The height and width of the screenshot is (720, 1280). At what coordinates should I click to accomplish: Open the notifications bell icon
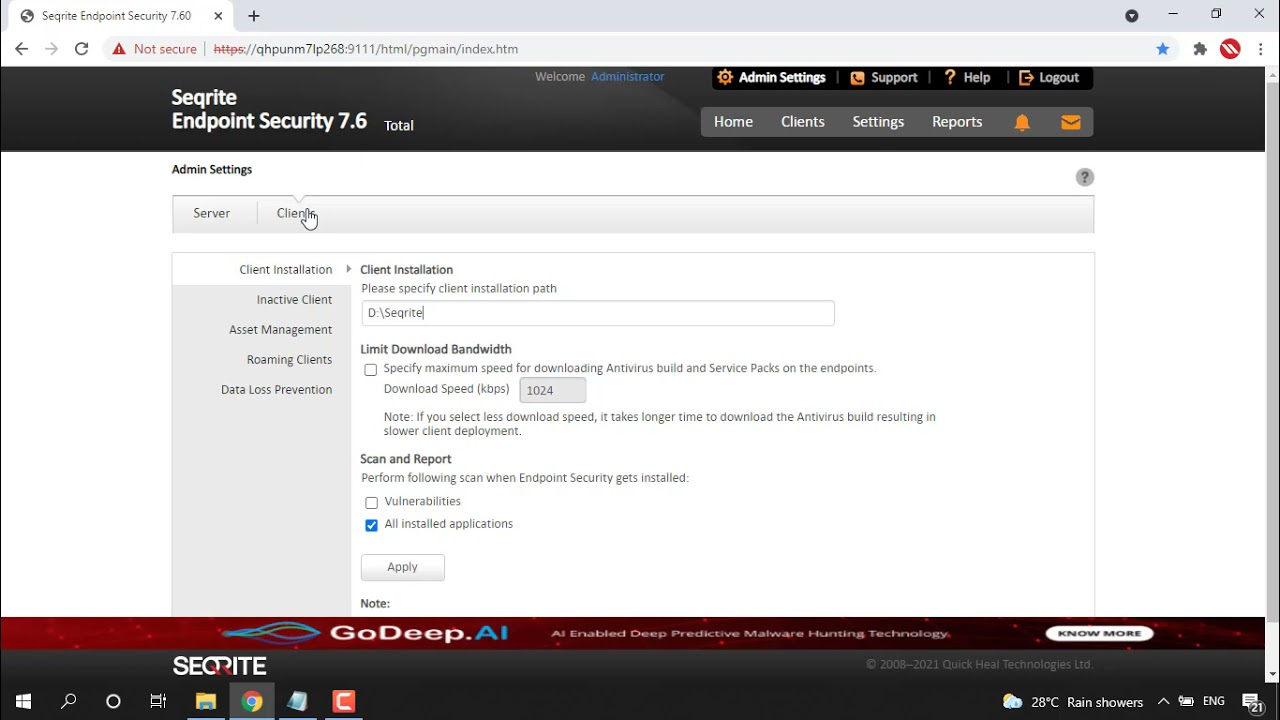pos(1022,122)
